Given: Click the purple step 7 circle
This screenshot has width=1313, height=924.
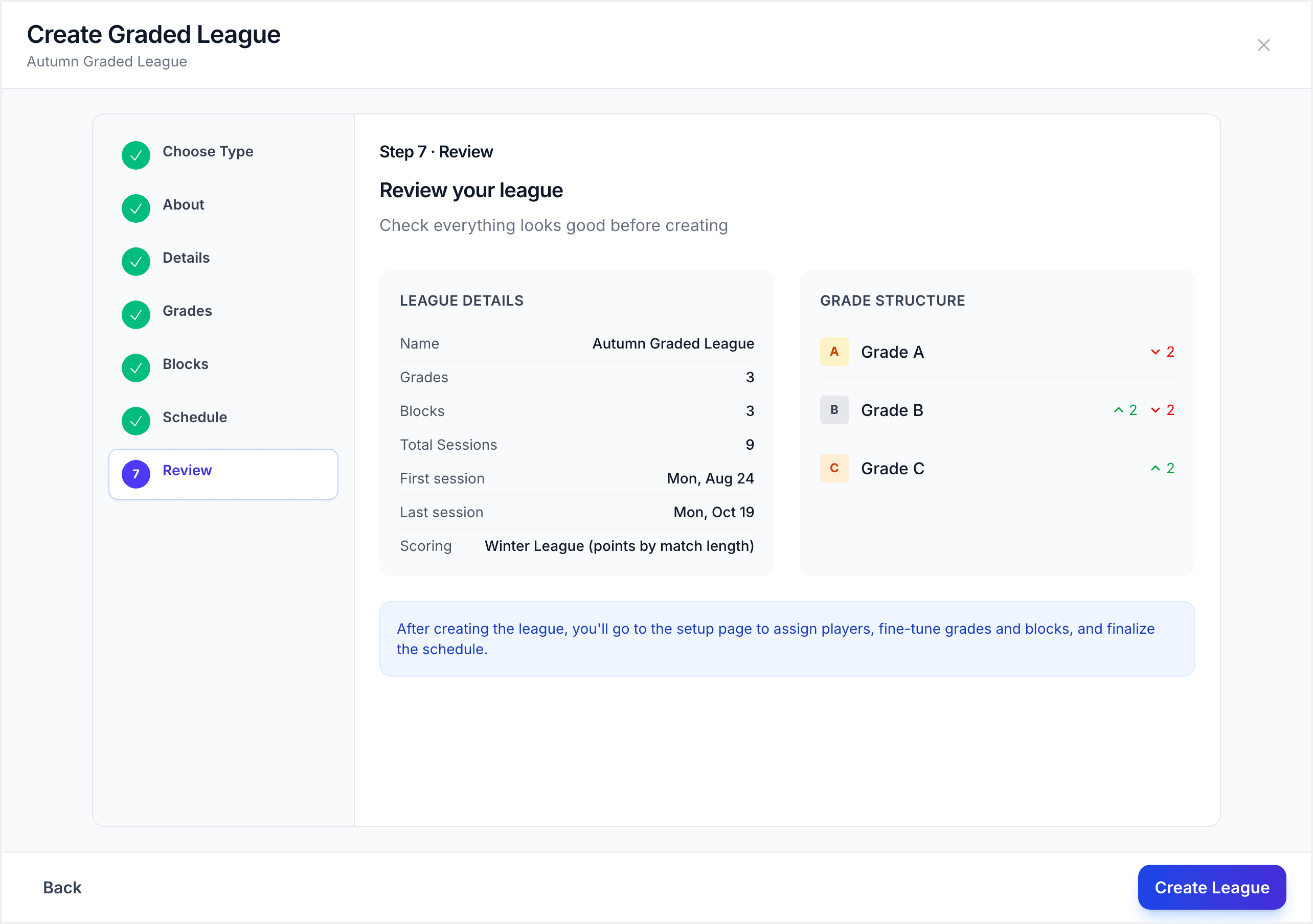Looking at the screenshot, I should tap(135, 474).
